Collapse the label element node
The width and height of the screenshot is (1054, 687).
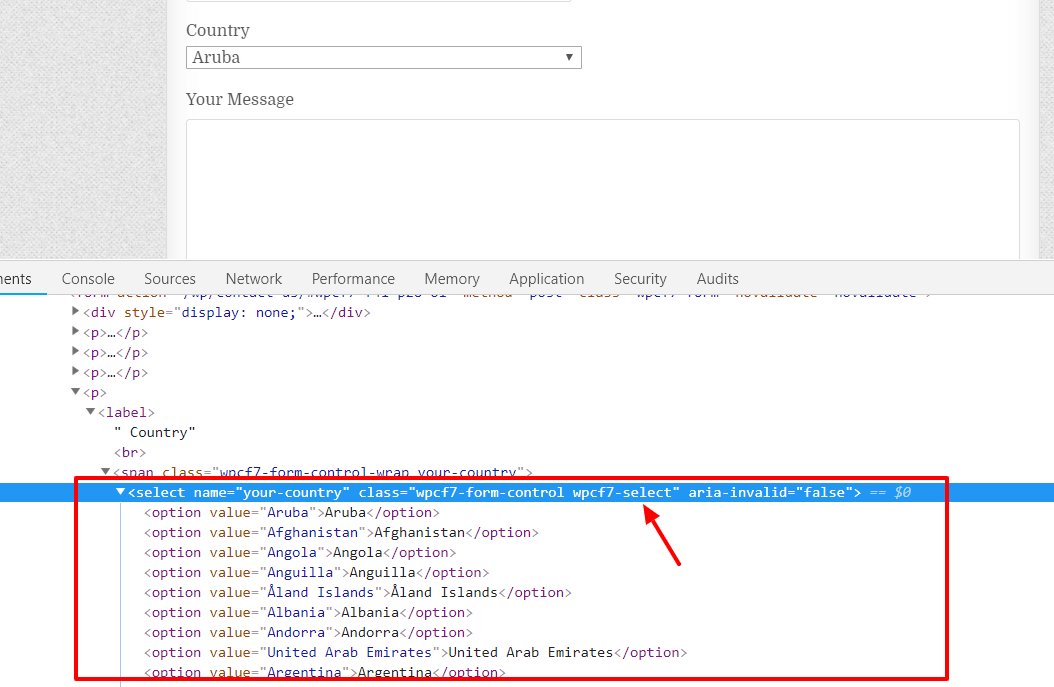pyautogui.click(x=90, y=411)
